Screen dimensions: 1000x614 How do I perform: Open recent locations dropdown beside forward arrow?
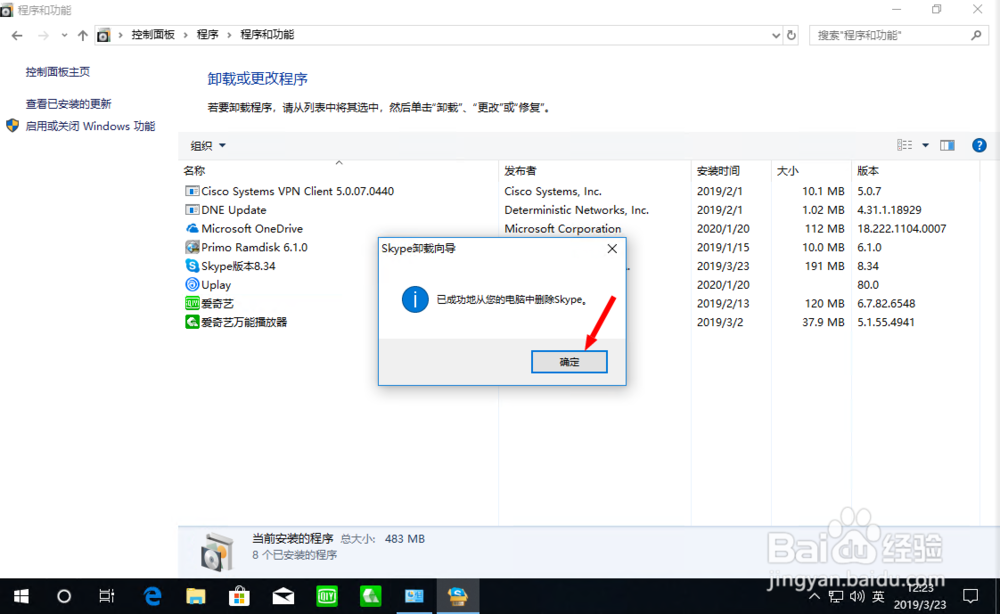click(x=64, y=35)
